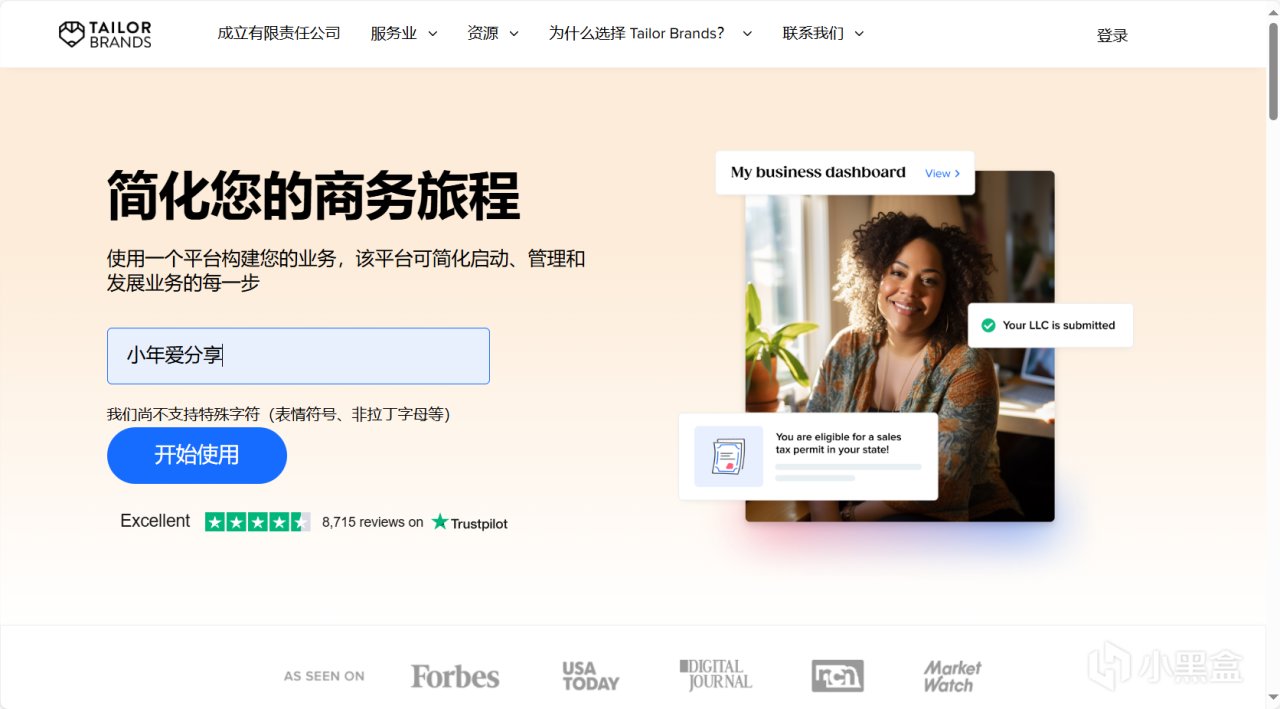Image resolution: width=1280 pixels, height=709 pixels.
Task: Click the sales tax permit document icon
Action: coord(728,456)
